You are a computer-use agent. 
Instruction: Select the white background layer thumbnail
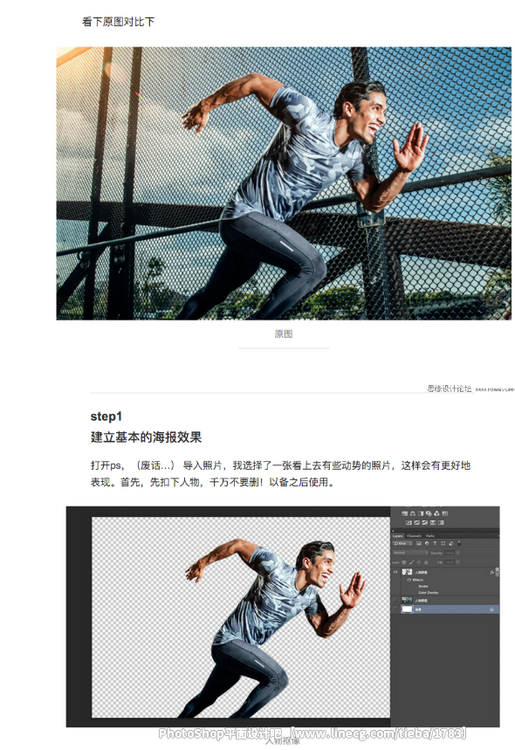point(407,609)
